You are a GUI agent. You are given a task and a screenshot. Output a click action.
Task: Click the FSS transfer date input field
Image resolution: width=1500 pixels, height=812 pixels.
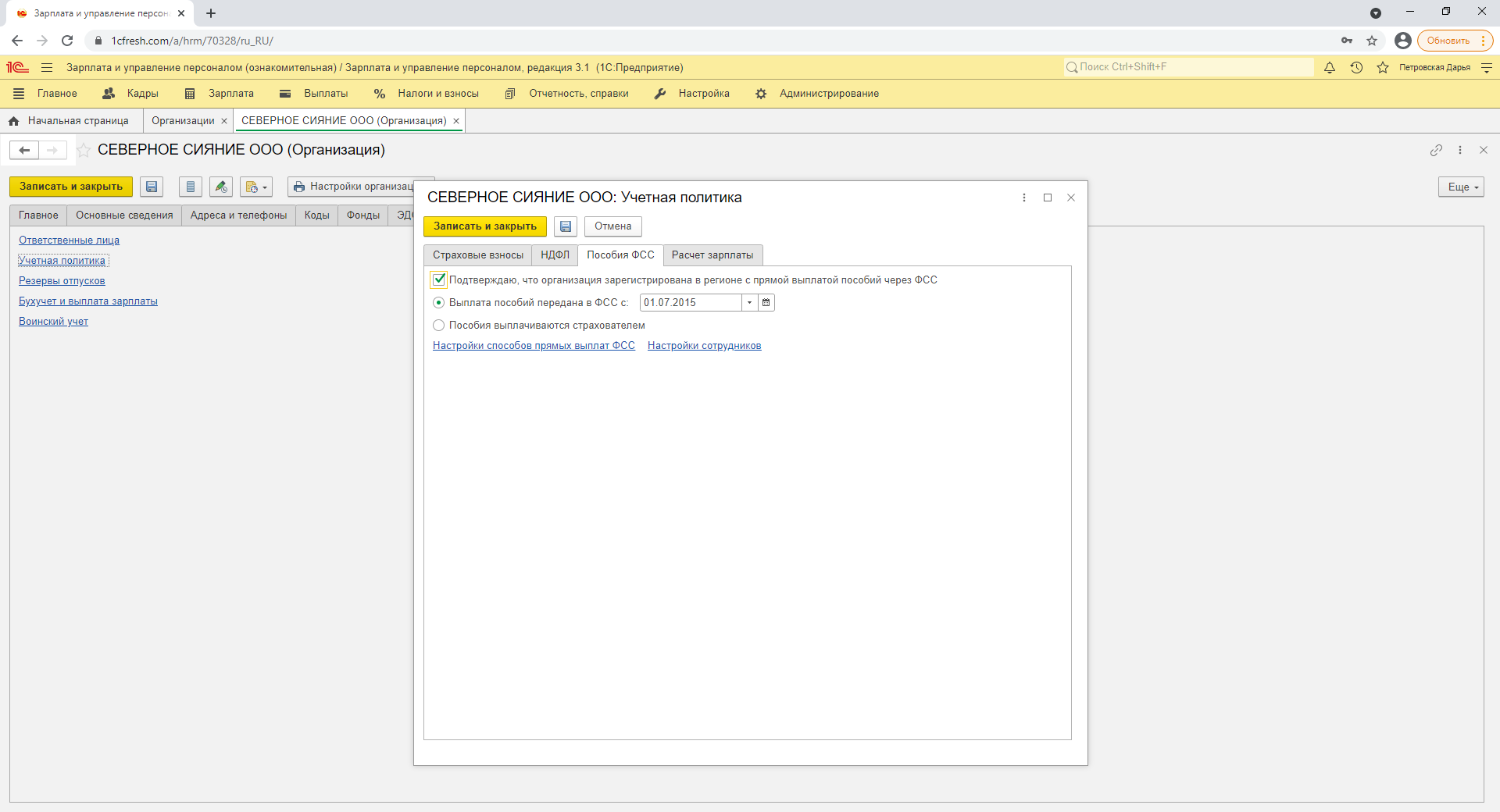point(690,303)
